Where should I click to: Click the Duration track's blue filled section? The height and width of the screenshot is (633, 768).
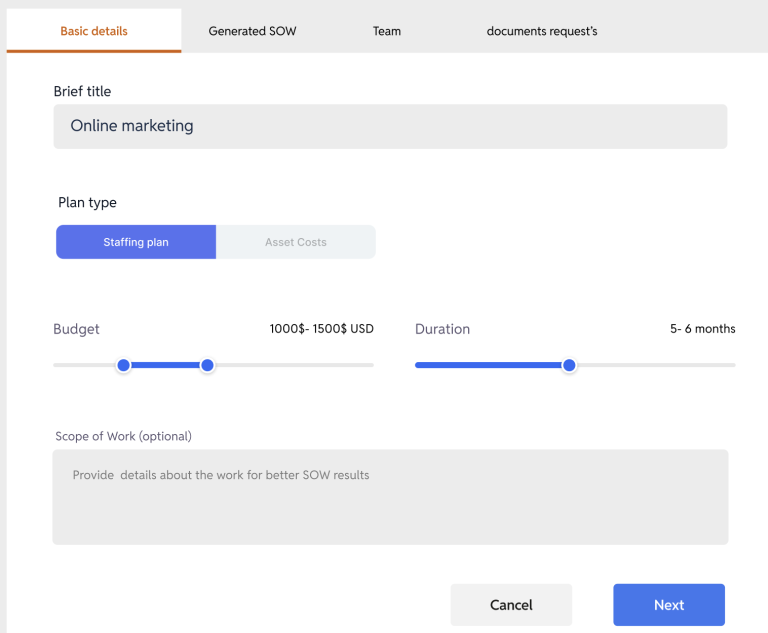[488, 365]
